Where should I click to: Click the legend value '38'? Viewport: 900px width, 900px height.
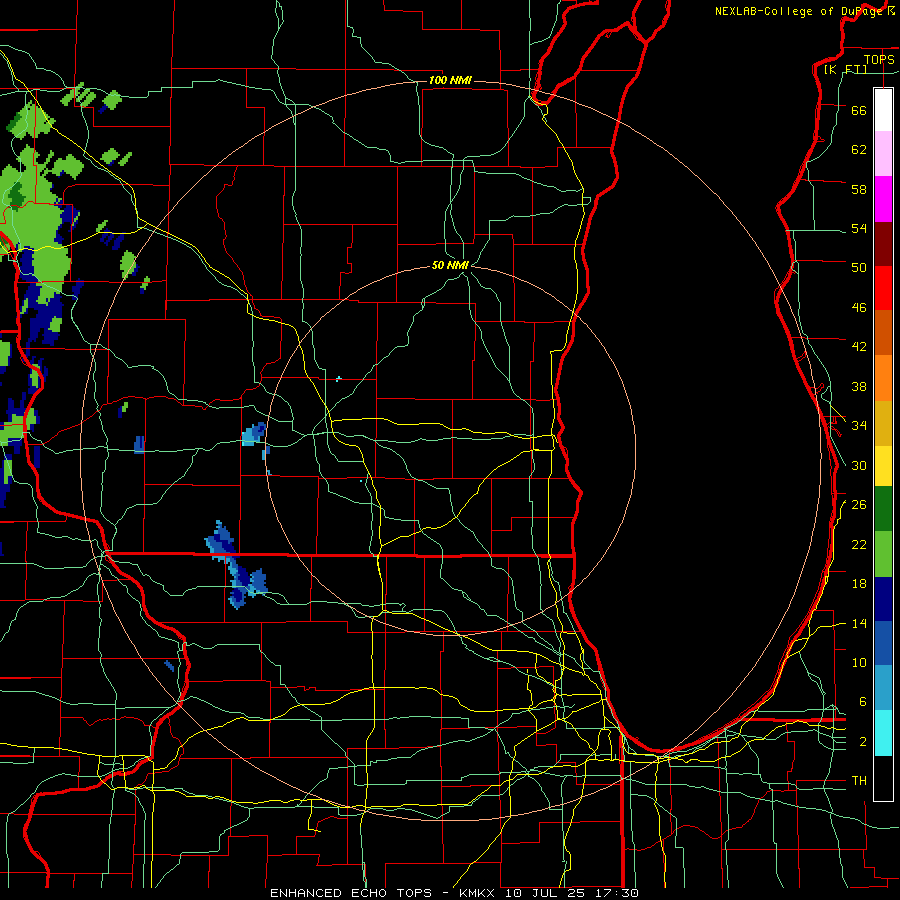tap(859, 386)
